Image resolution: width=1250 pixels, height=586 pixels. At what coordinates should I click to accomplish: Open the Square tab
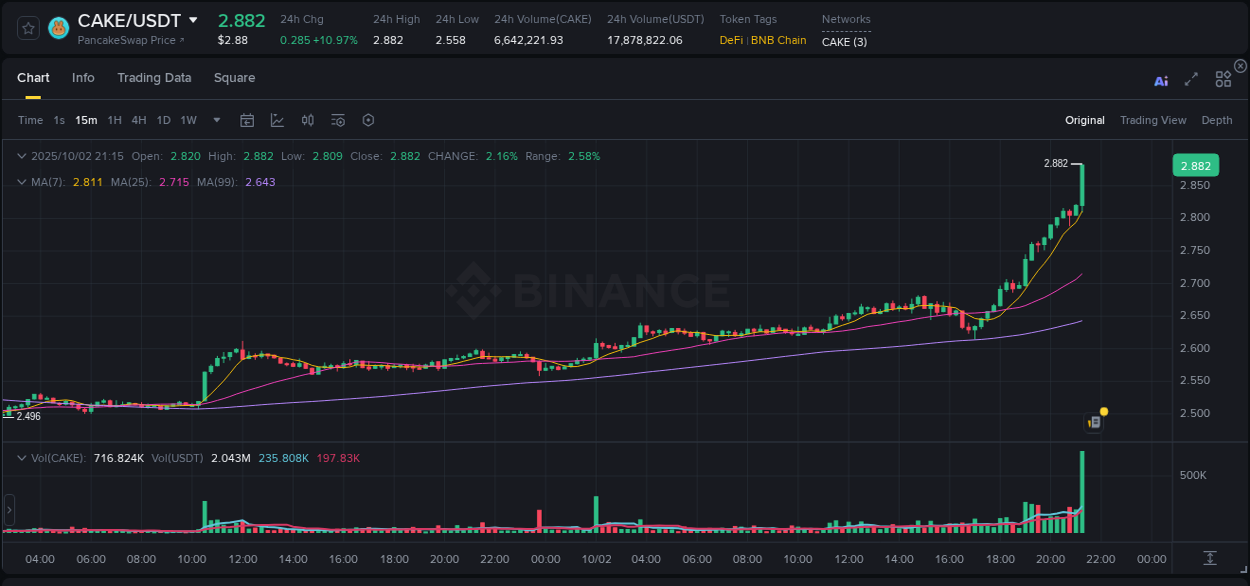pos(234,77)
